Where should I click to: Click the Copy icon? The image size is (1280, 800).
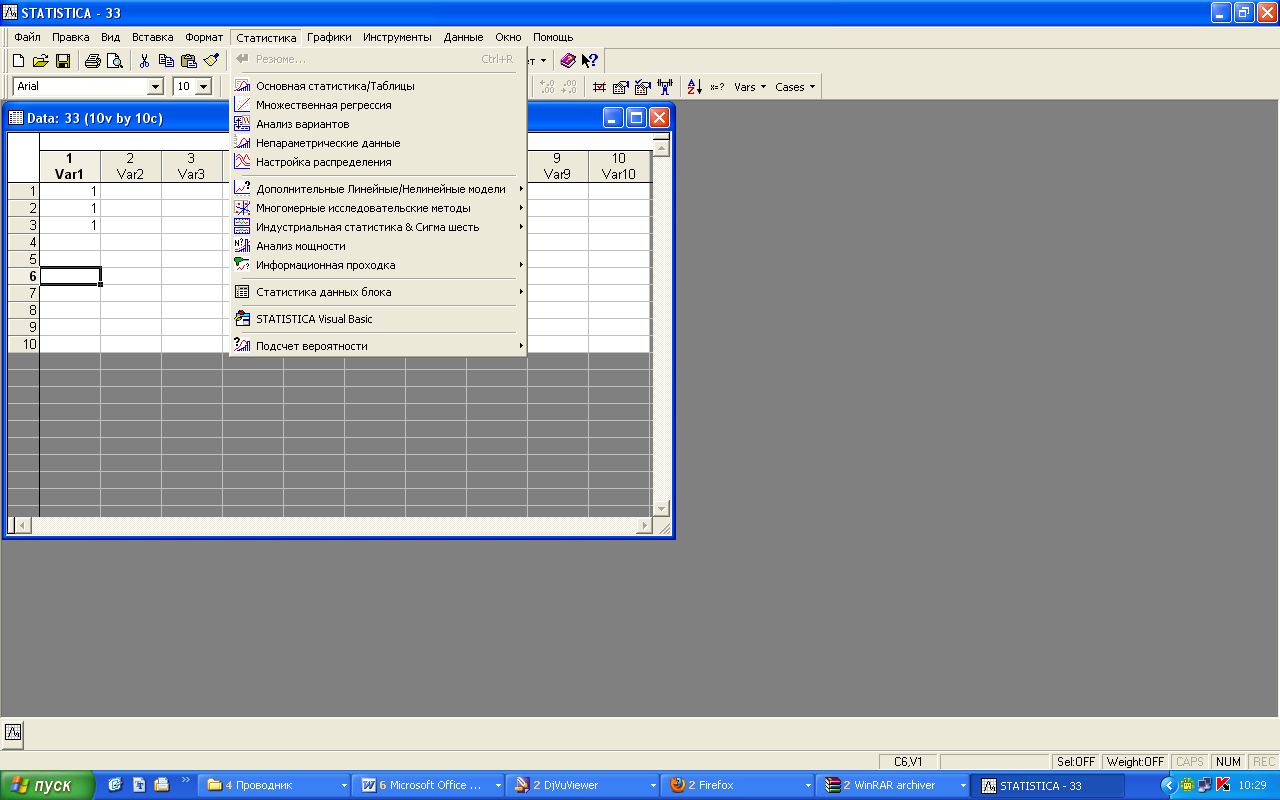coord(167,61)
